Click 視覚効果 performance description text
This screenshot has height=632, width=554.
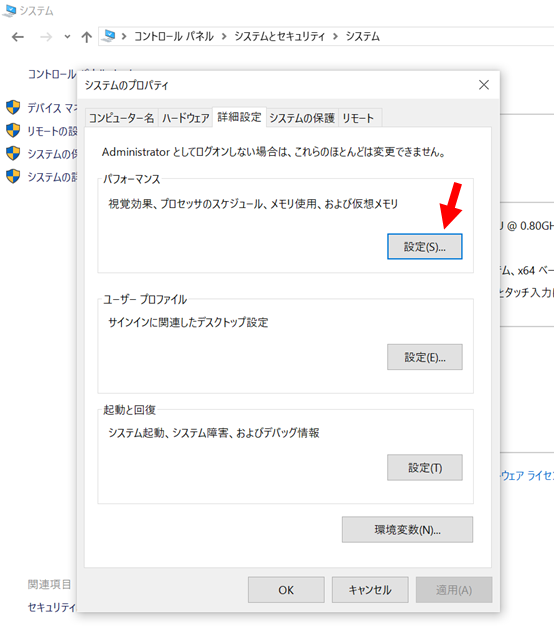[x=253, y=204]
